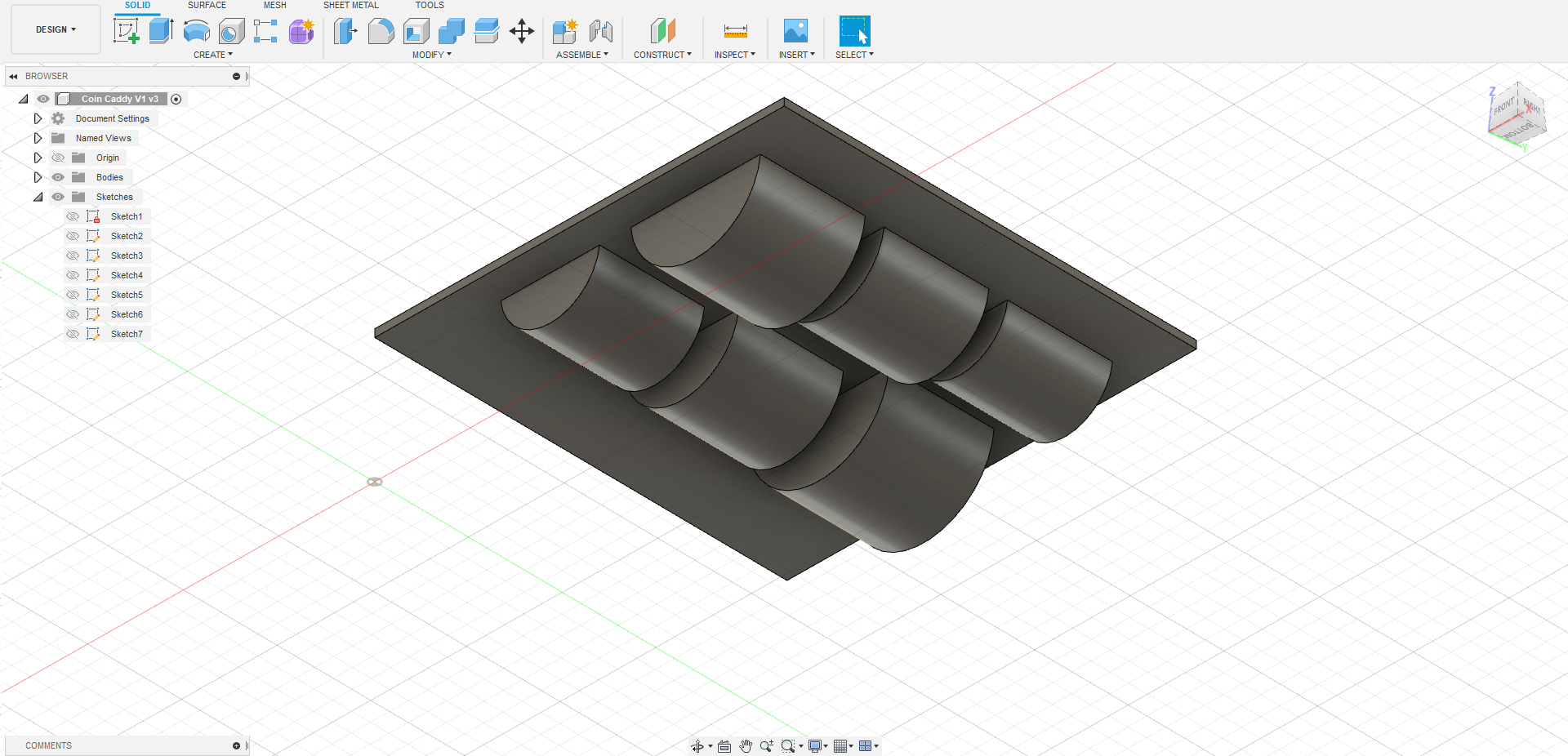
Task: Switch to the Solid tab
Action: coord(137,5)
